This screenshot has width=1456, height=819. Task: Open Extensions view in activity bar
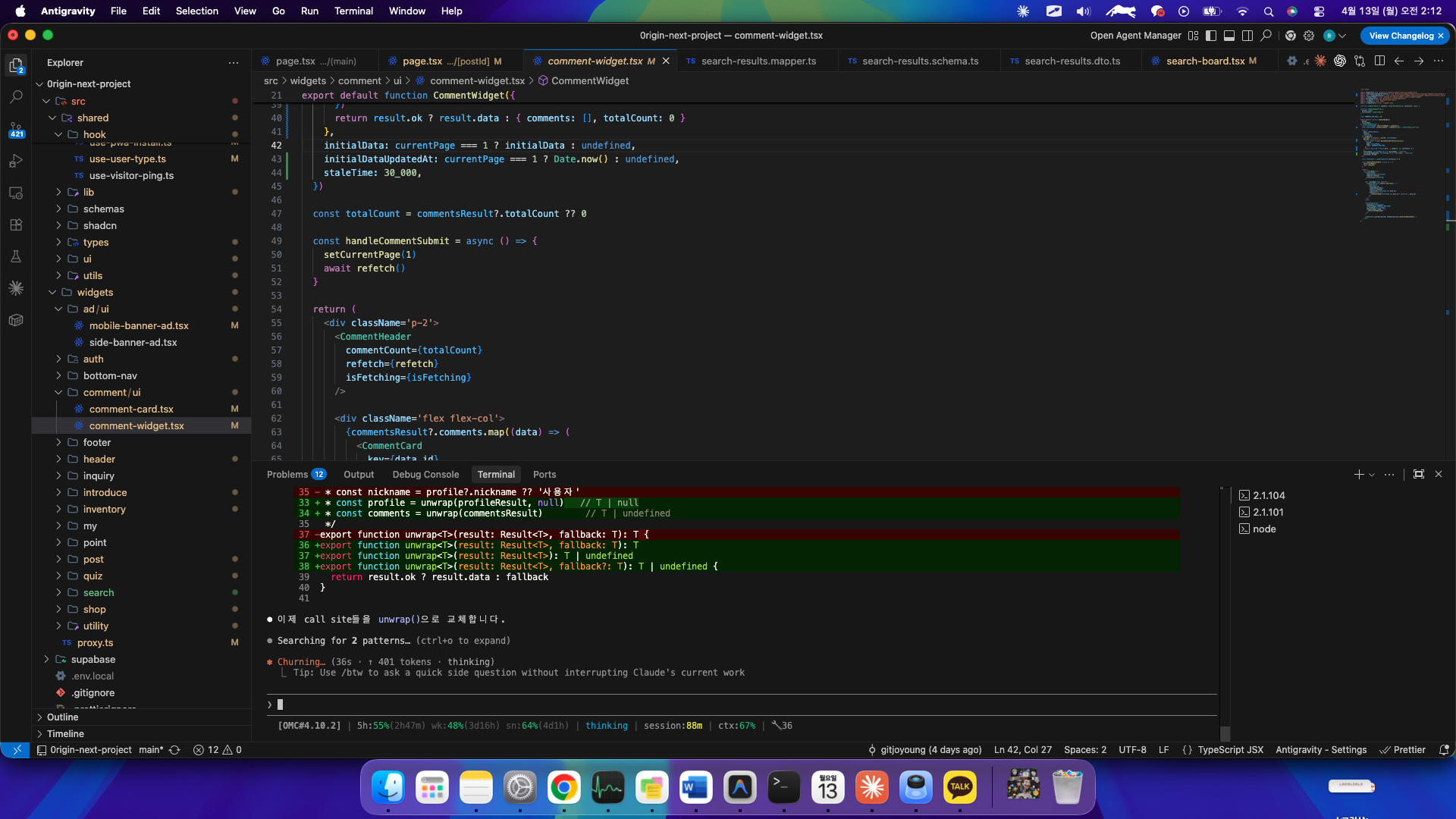pos(16,225)
